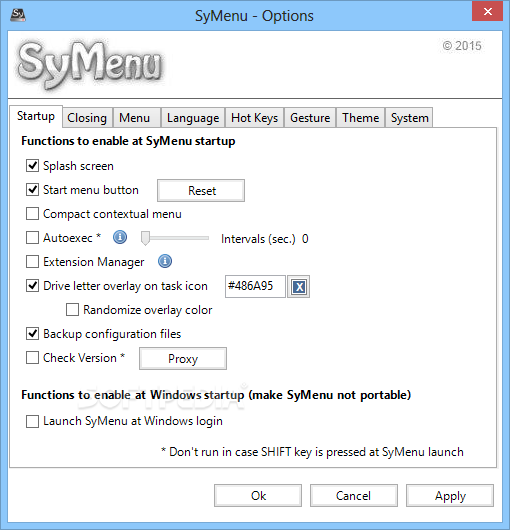Select the System tab
510x530 pixels.
pyautogui.click(x=409, y=118)
